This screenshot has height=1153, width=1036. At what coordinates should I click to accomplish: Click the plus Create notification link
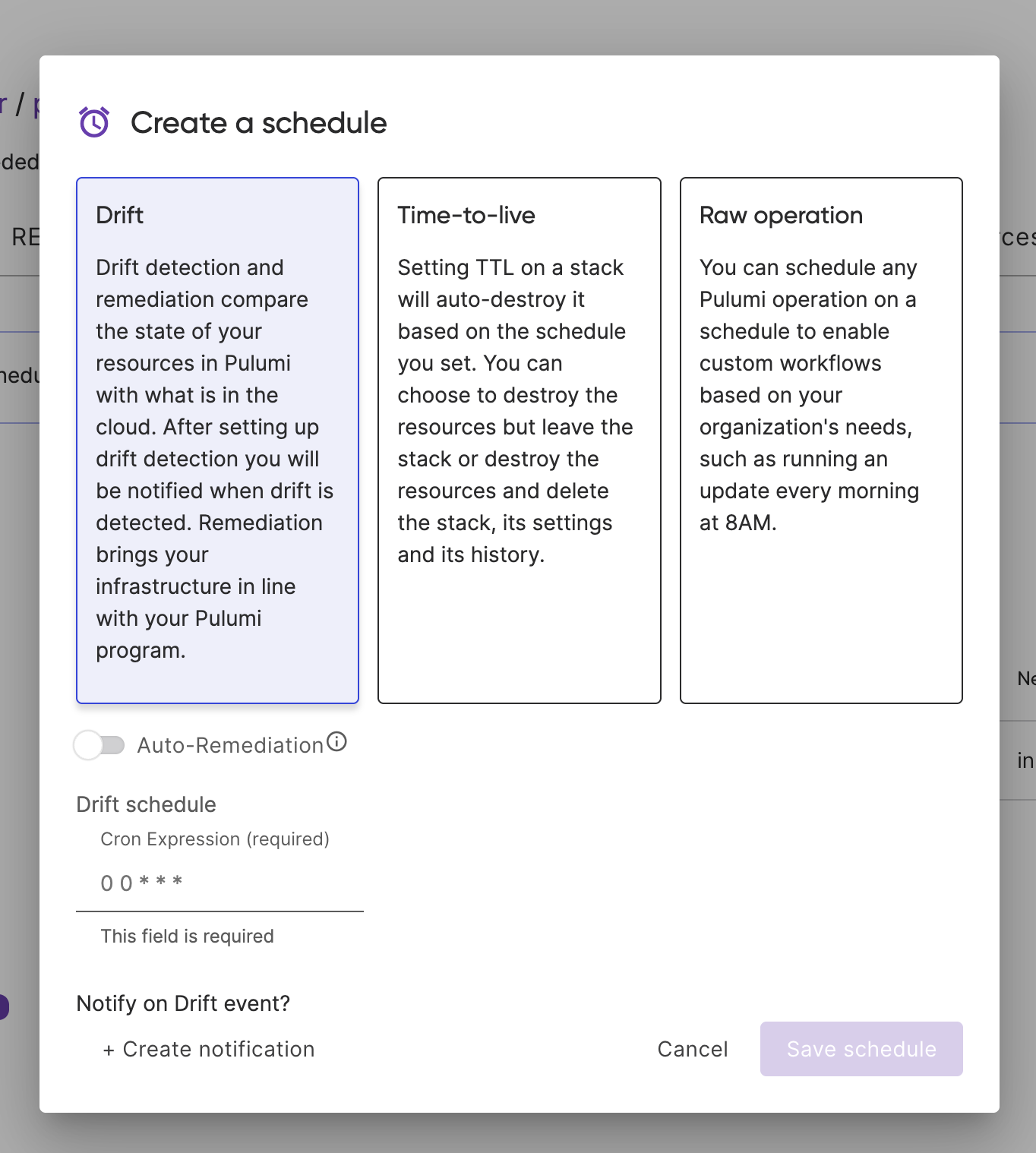pos(209,1049)
